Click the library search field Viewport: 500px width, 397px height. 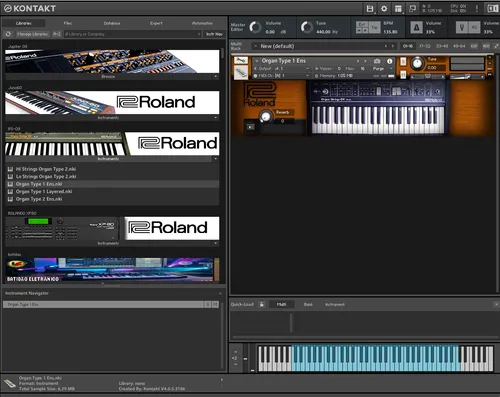point(132,34)
